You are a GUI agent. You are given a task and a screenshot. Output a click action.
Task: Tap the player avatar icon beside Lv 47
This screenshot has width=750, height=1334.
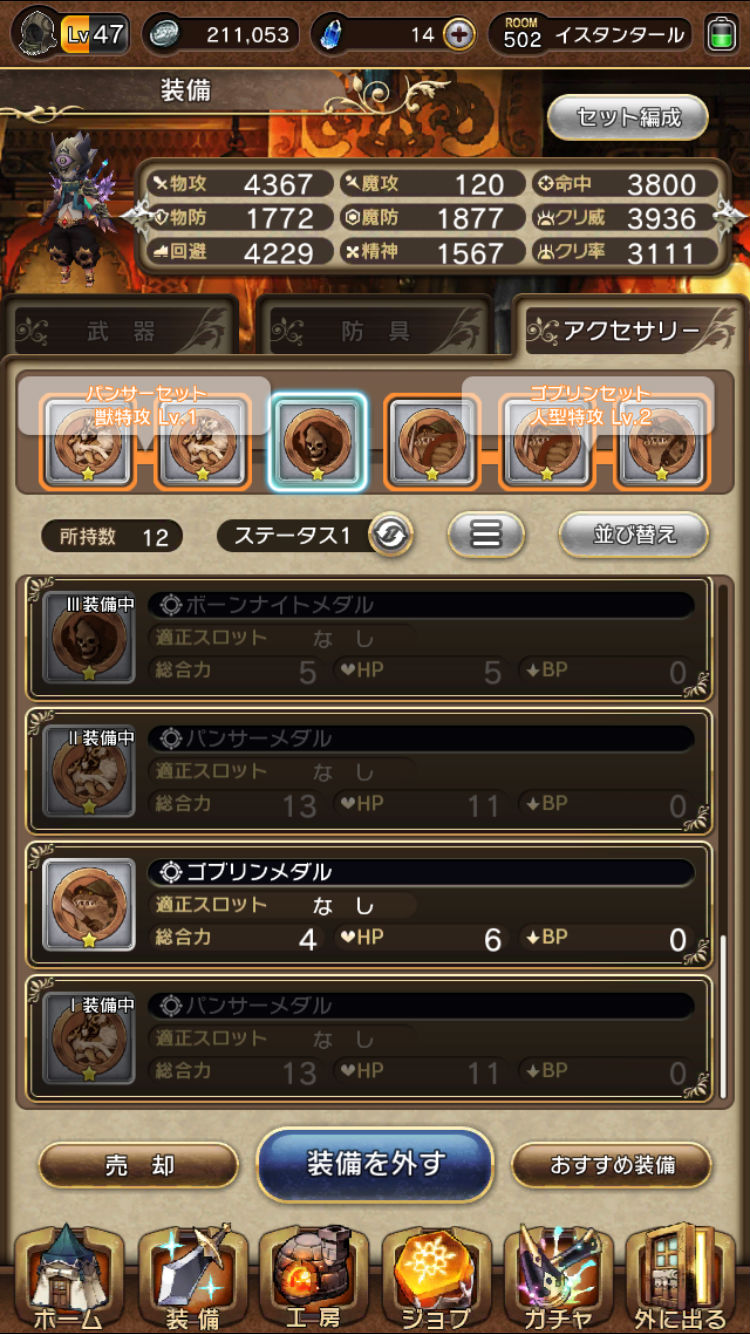click(x=37, y=34)
